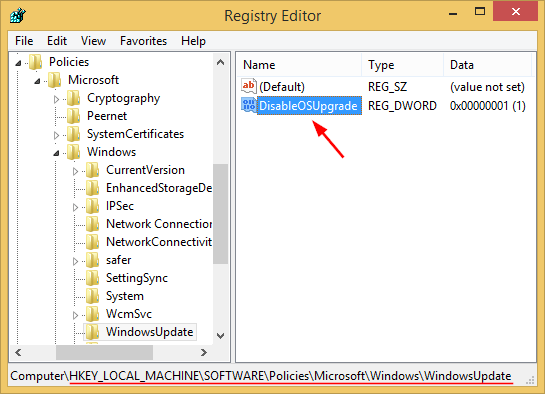Select the (Default) string value icon
Screen dimensions: 545x394
(x=249, y=86)
